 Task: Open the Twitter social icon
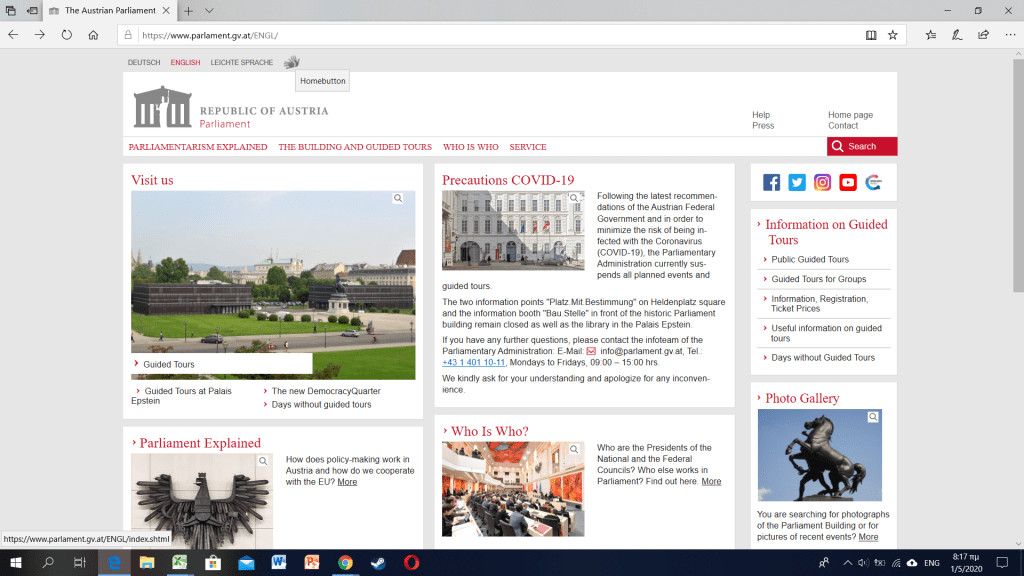tap(797, 182)
